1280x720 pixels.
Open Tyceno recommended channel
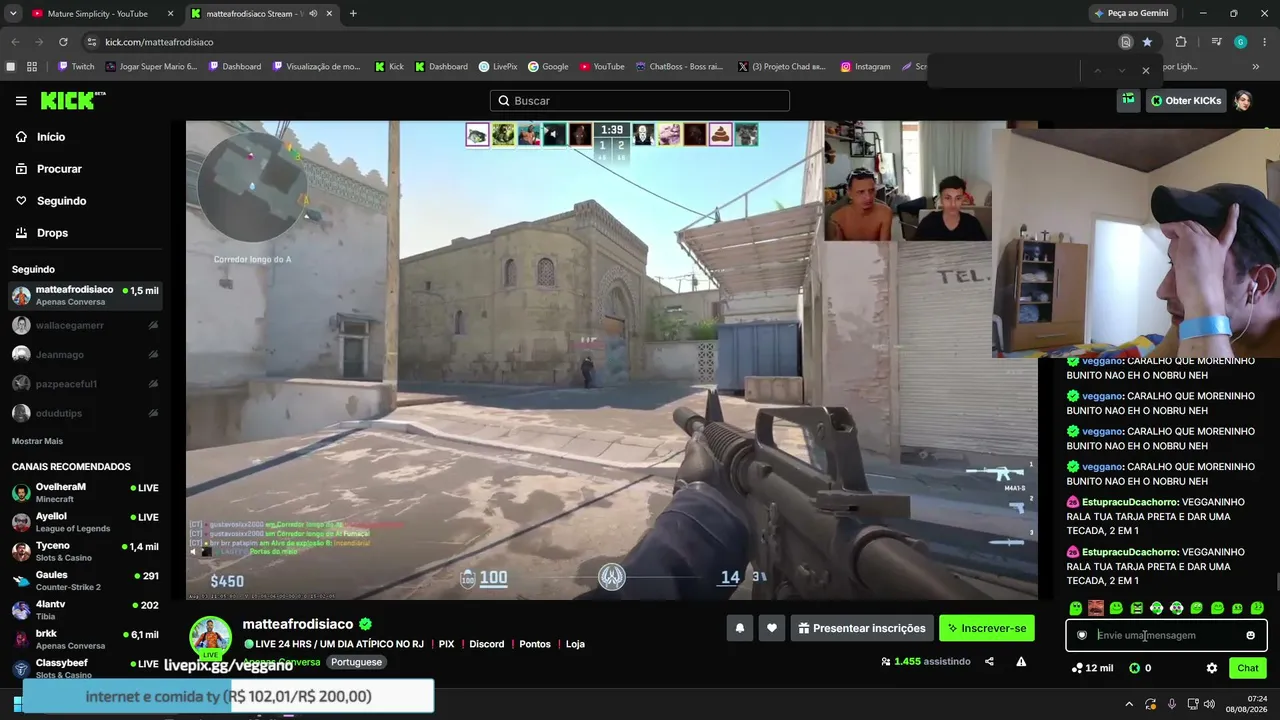[x=85, y=551]
